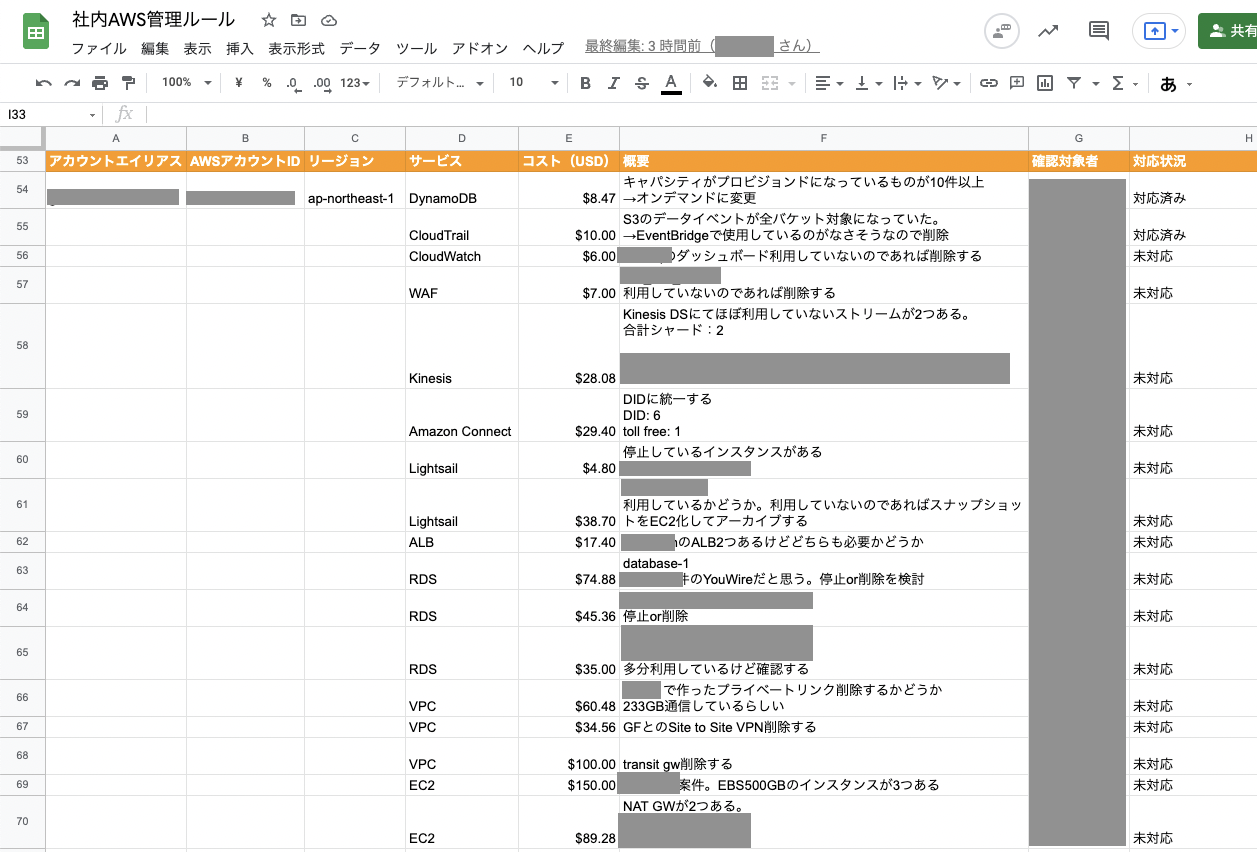The image size is (1257, 852).
Task: Click the Print icon in toolbar
Action: click(x=100, y=83)
